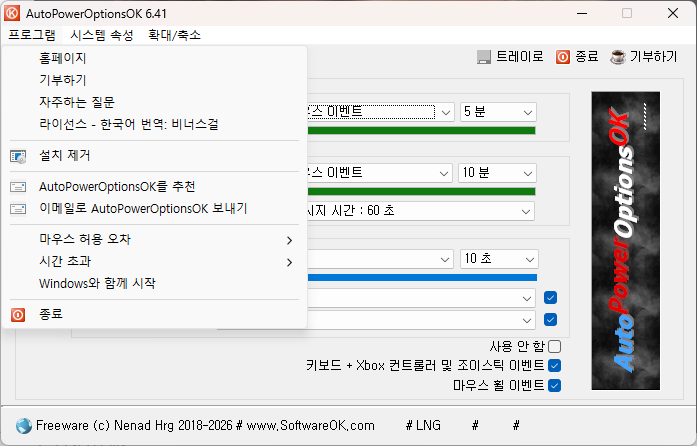Open the event dropdown beside 10 분

pos(380,173)
